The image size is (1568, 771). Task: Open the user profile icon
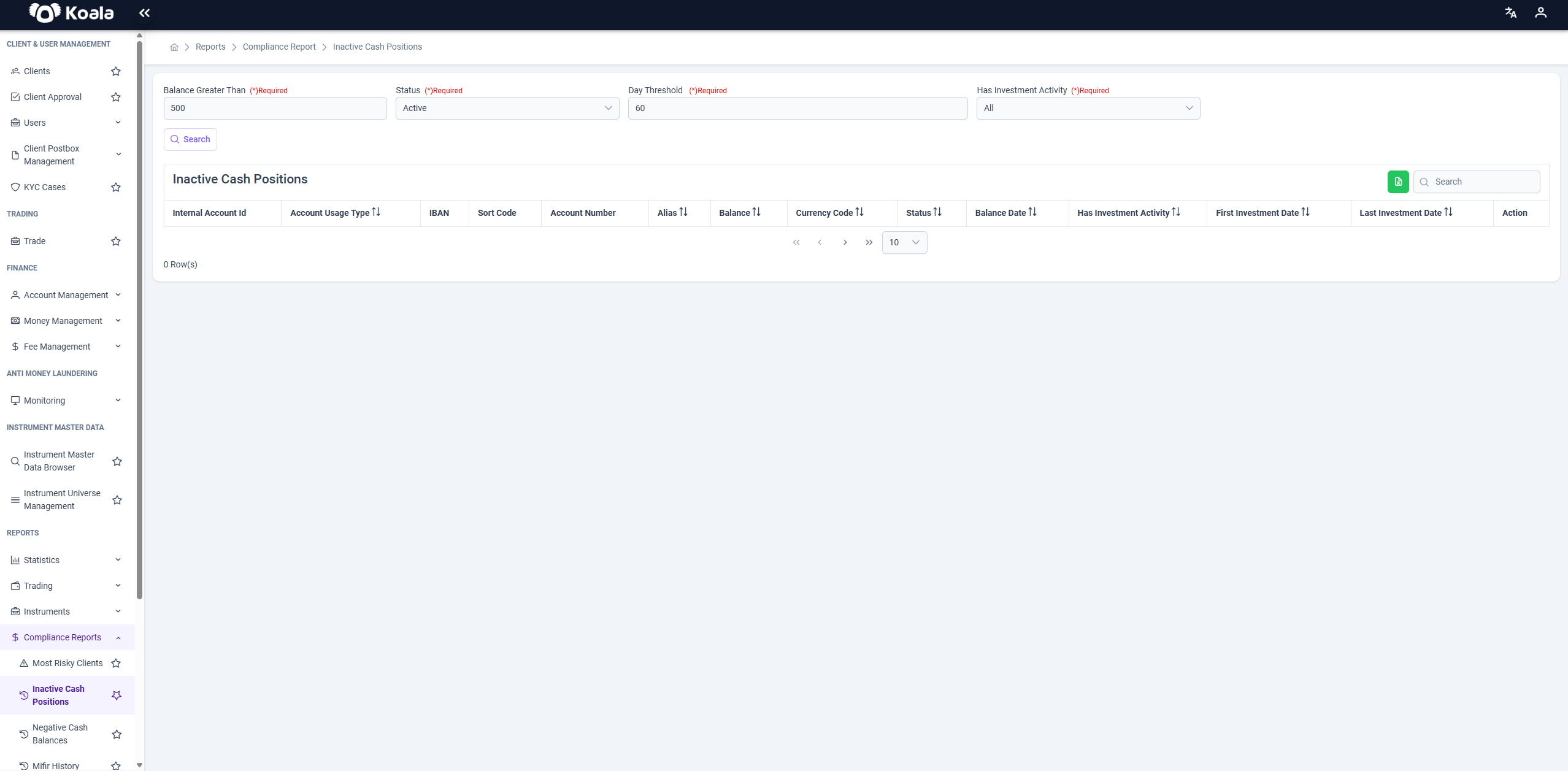(x=1540, y=13)
